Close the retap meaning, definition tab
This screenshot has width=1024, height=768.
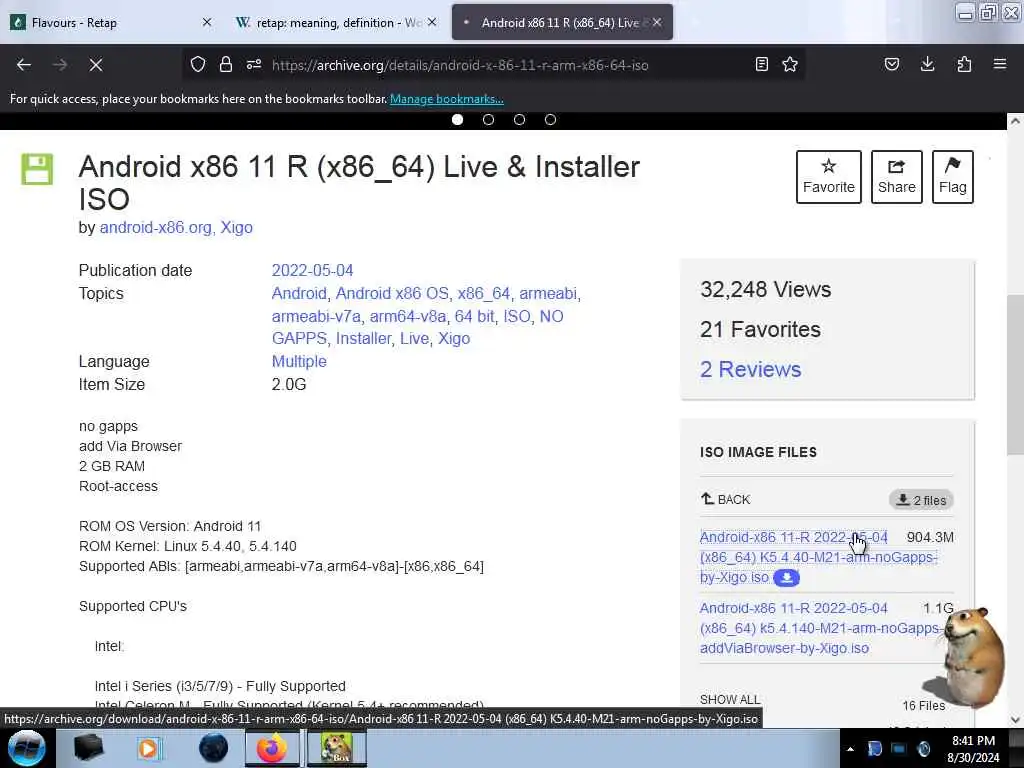point(432,22)
